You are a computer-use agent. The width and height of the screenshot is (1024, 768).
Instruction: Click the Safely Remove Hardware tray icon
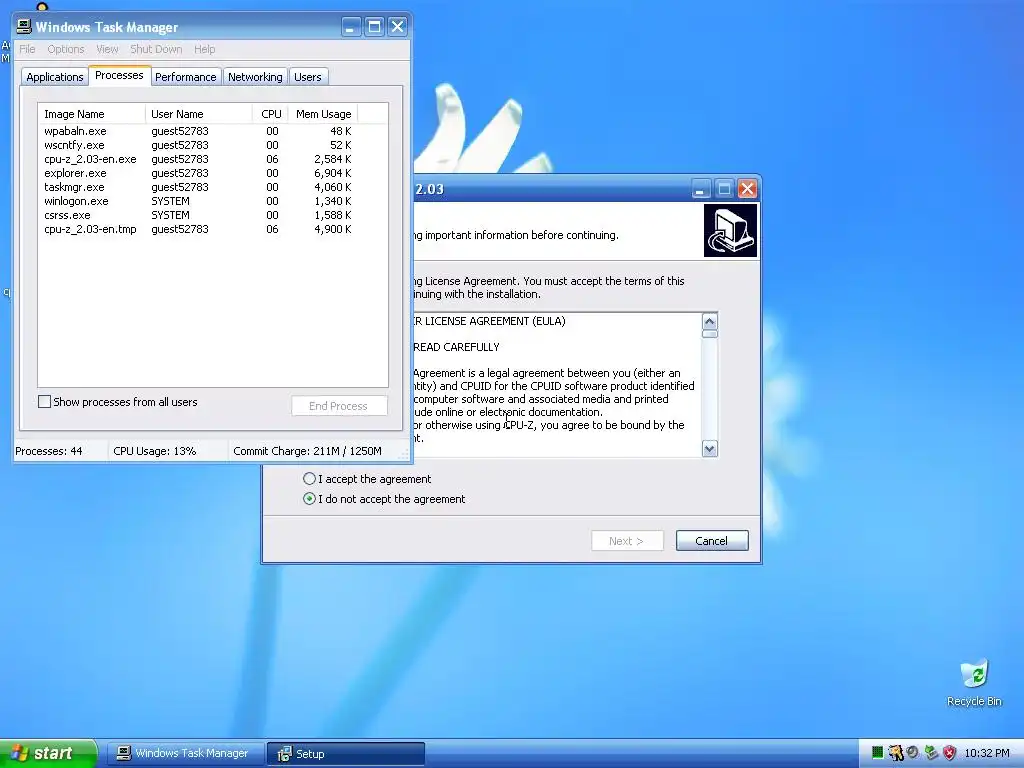pos(931,753)
